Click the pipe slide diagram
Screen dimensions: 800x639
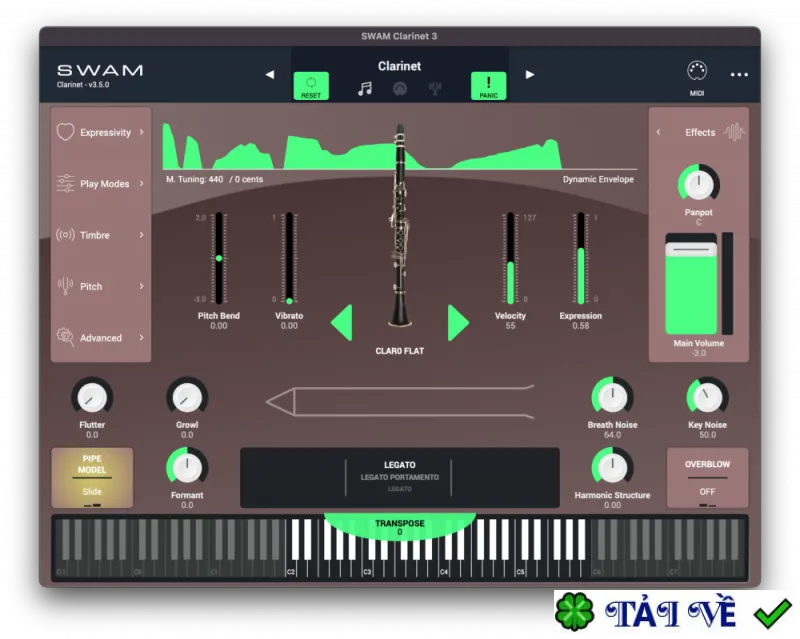pos(400,402)
